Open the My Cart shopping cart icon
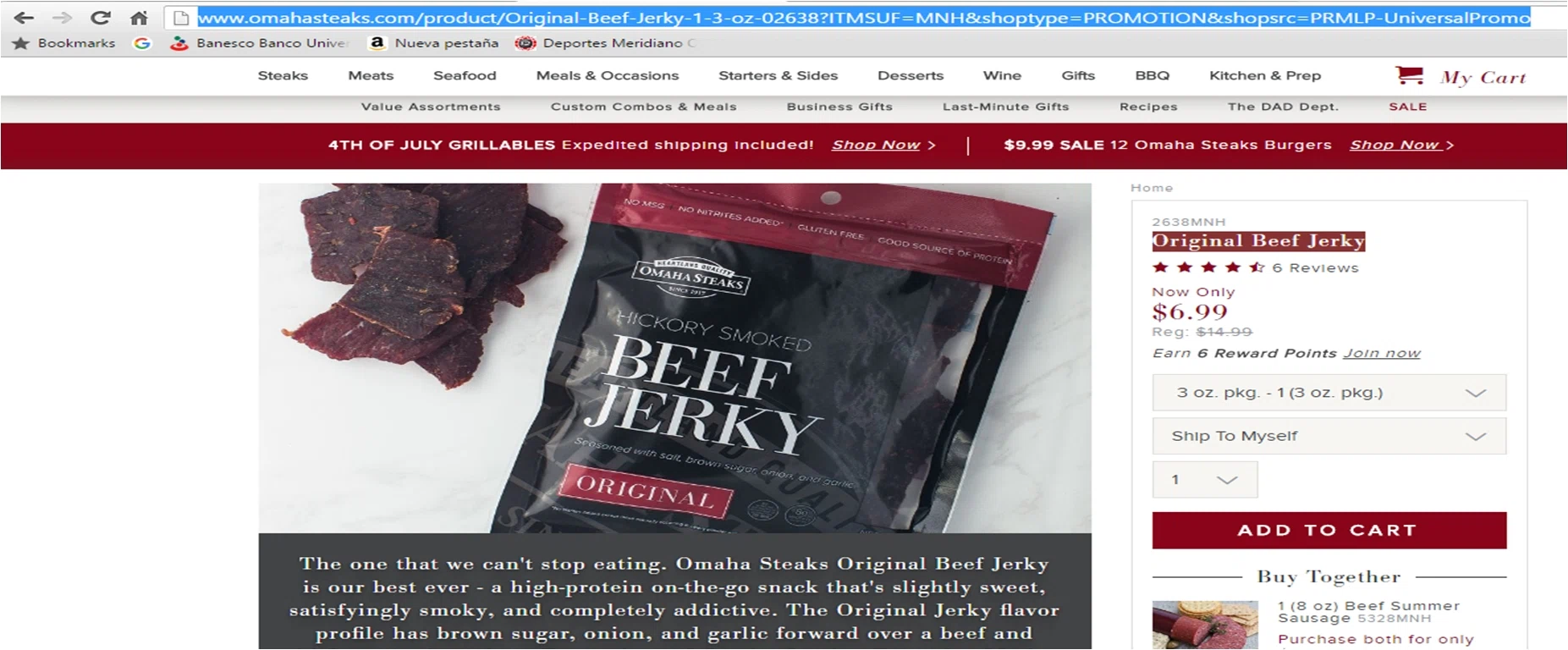The height and width of the screenshot is (650, 1568). pyautogui.click(x=1409, y=76)
